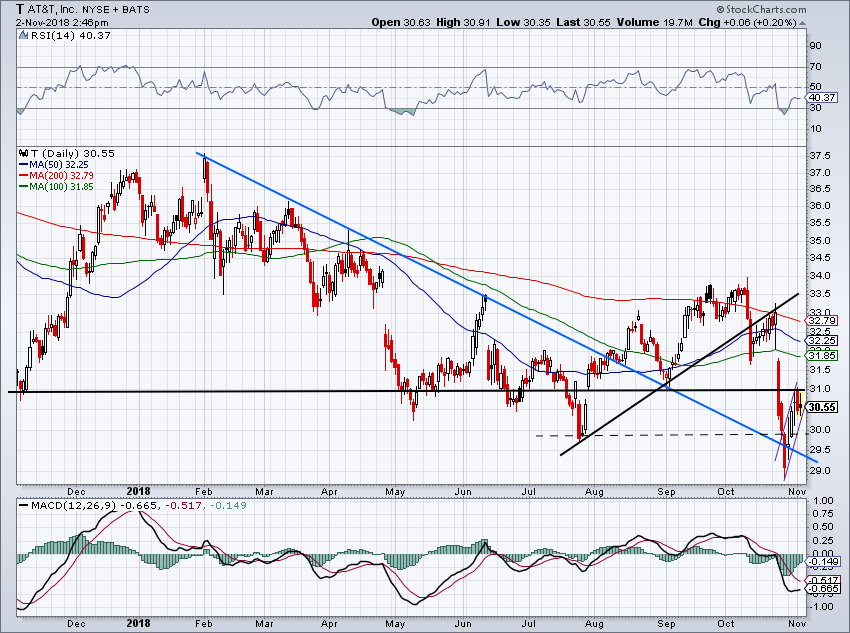Click the Nov label under price chart
850x633 pixels.
point(797,492)
